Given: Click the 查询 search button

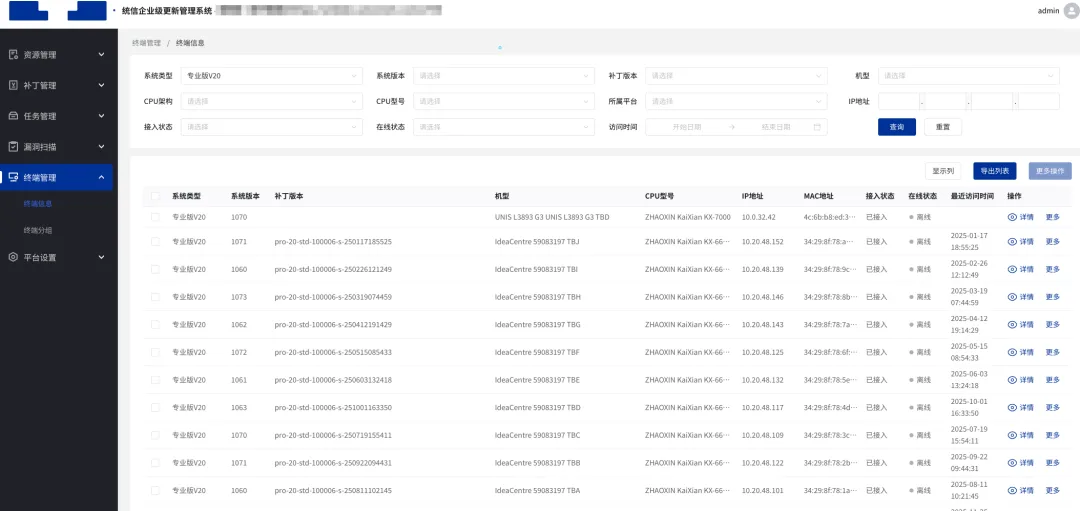Looking at the screenshot, I should pos(897,127).
